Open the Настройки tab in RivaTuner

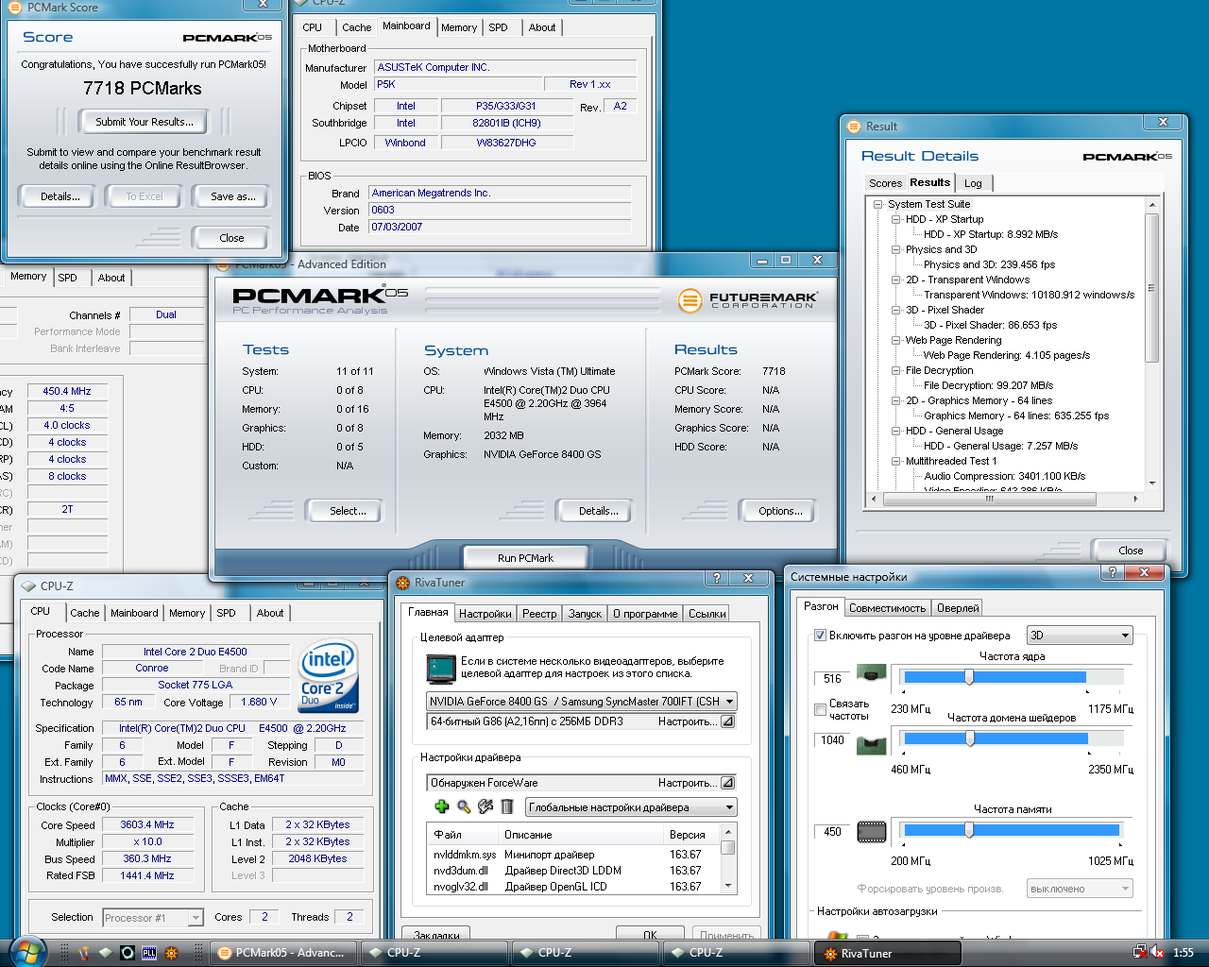click(x=485, y=614)
